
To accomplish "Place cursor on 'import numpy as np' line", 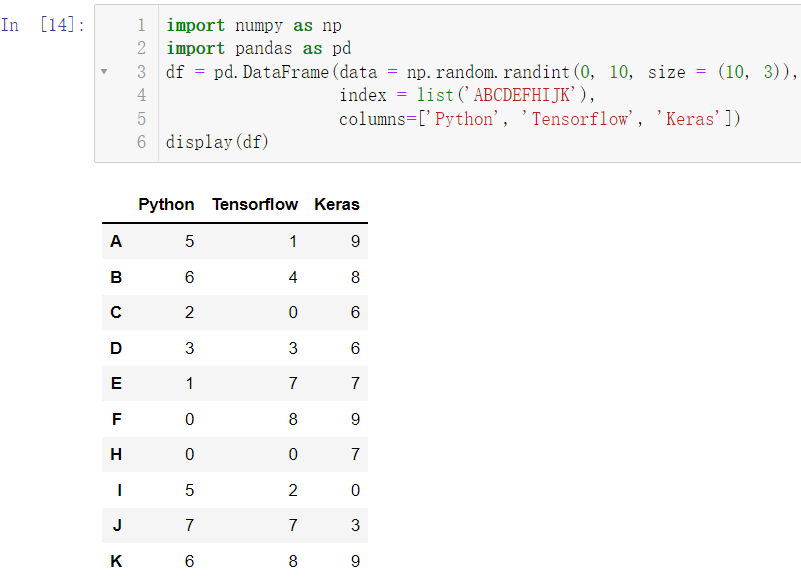I will click(x=254, y=26).
